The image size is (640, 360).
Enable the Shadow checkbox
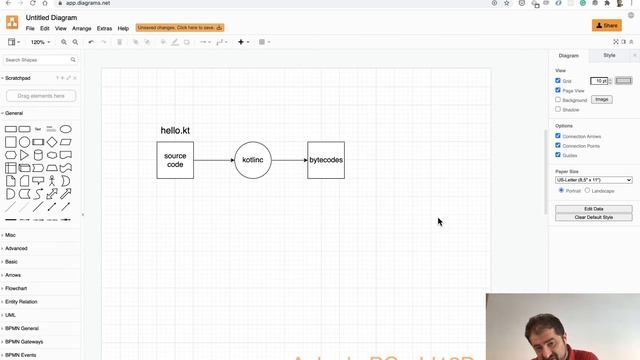(558, 109)
